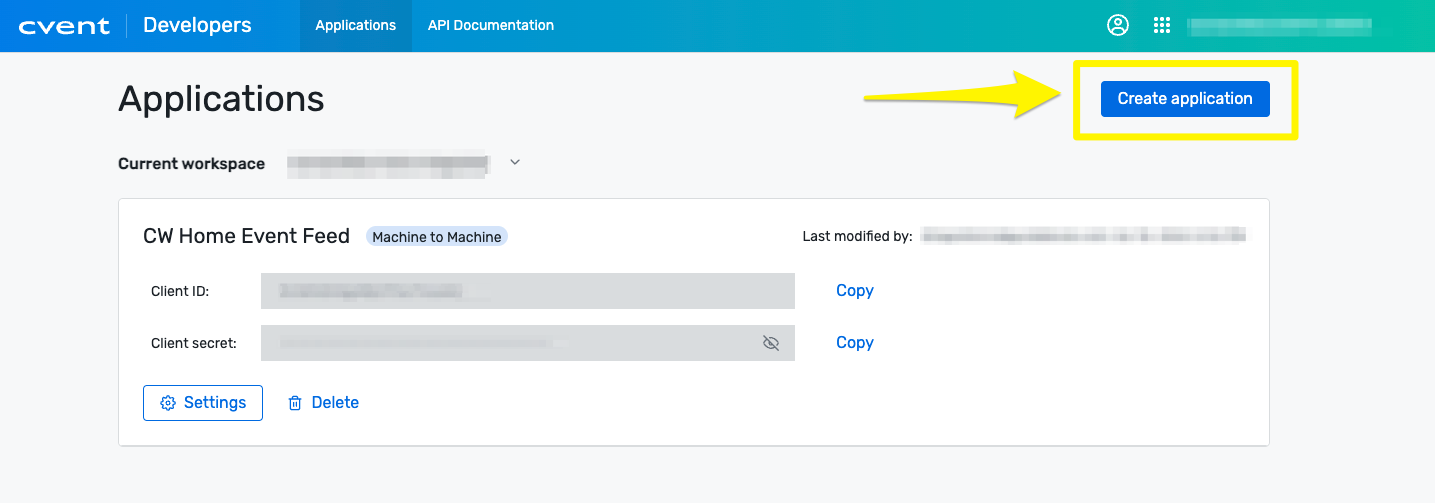The height and width of the screenshot is (503, 1435).
Task: Reveal client secret with eye icon
Action: coord(770,343)
